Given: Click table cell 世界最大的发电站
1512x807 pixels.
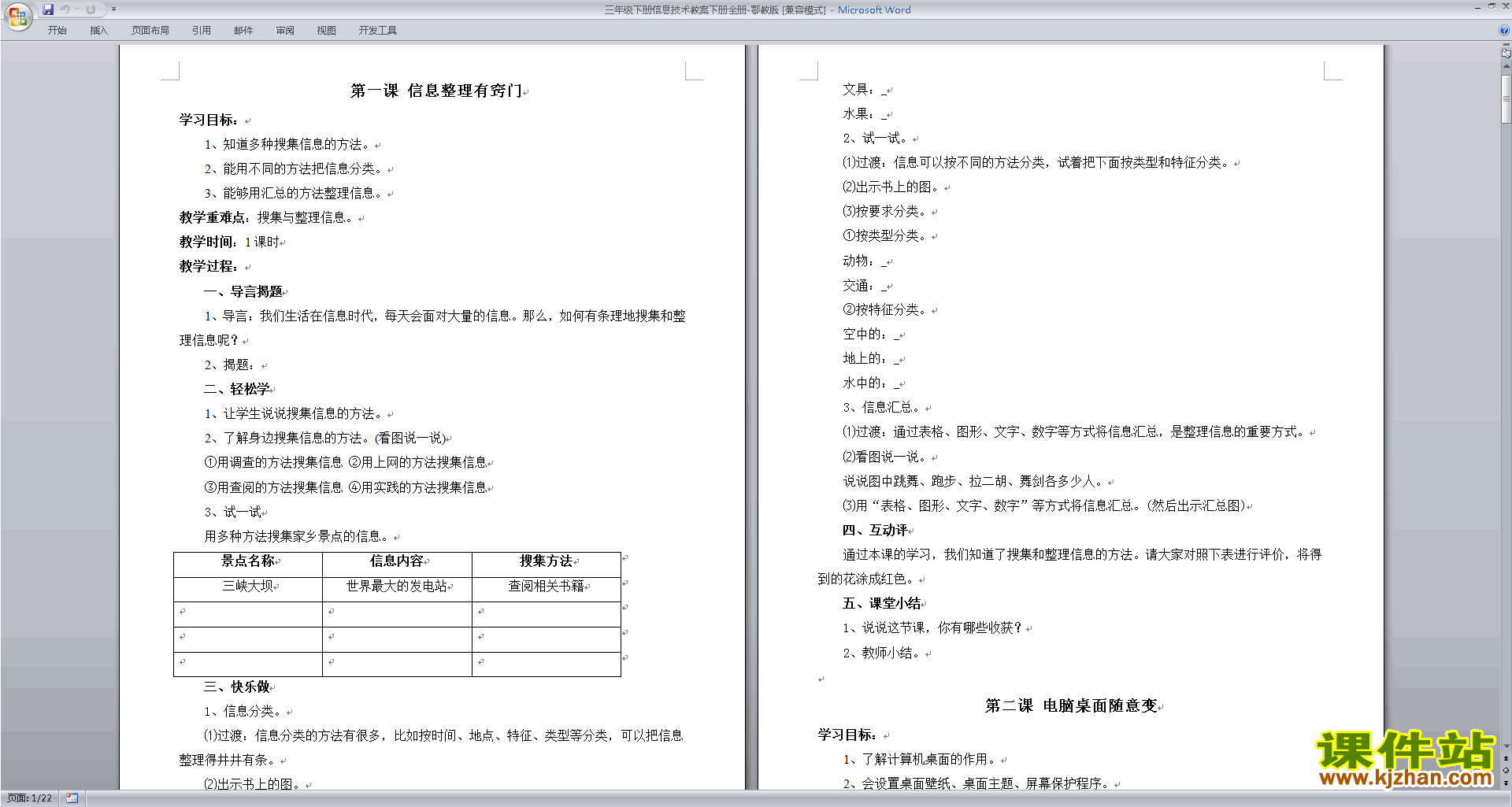Looking at the screenshot, I should 397,586.
